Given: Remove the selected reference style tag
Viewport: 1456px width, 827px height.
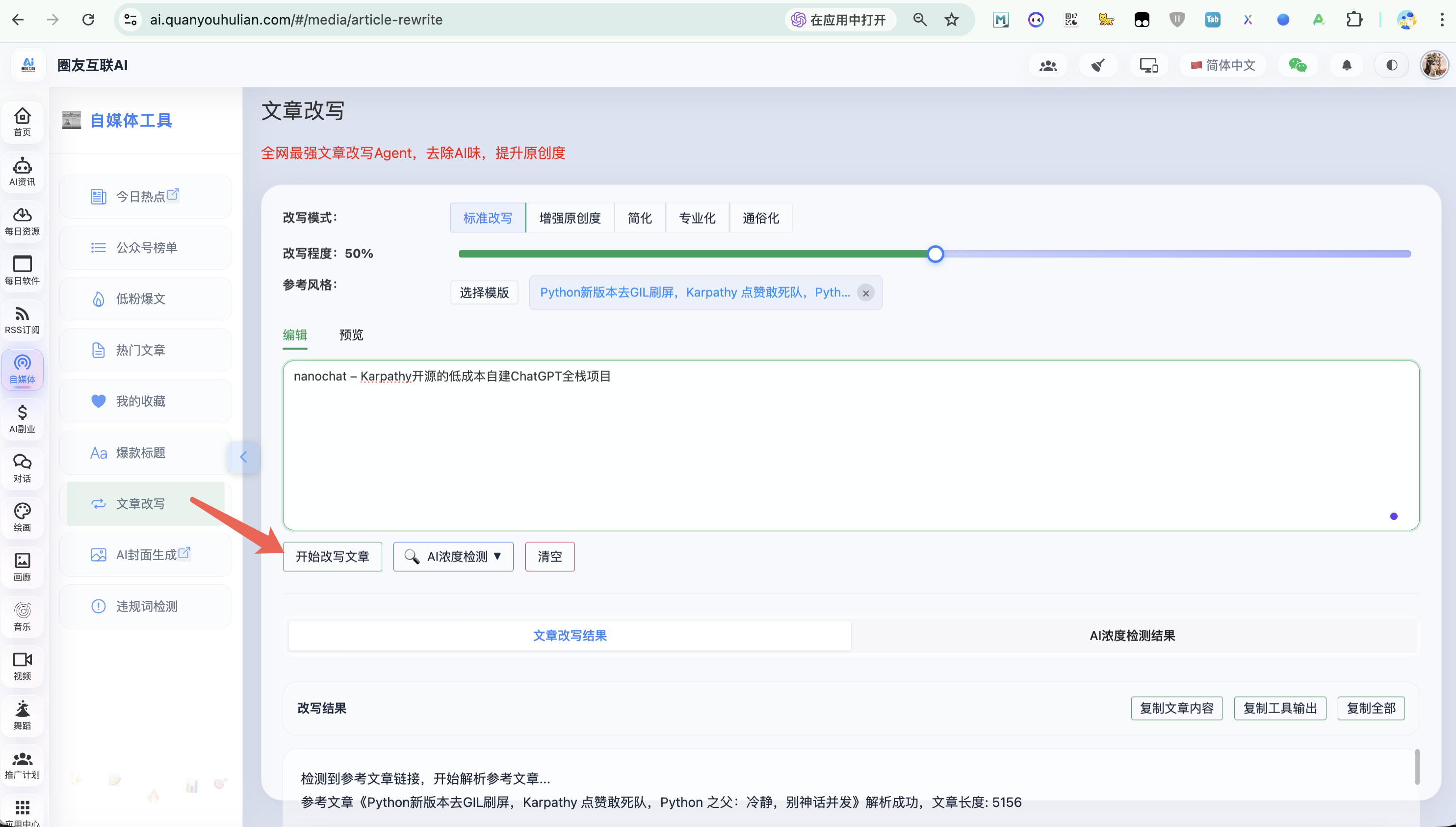Looking at the screenshot, I should point(865,293).
